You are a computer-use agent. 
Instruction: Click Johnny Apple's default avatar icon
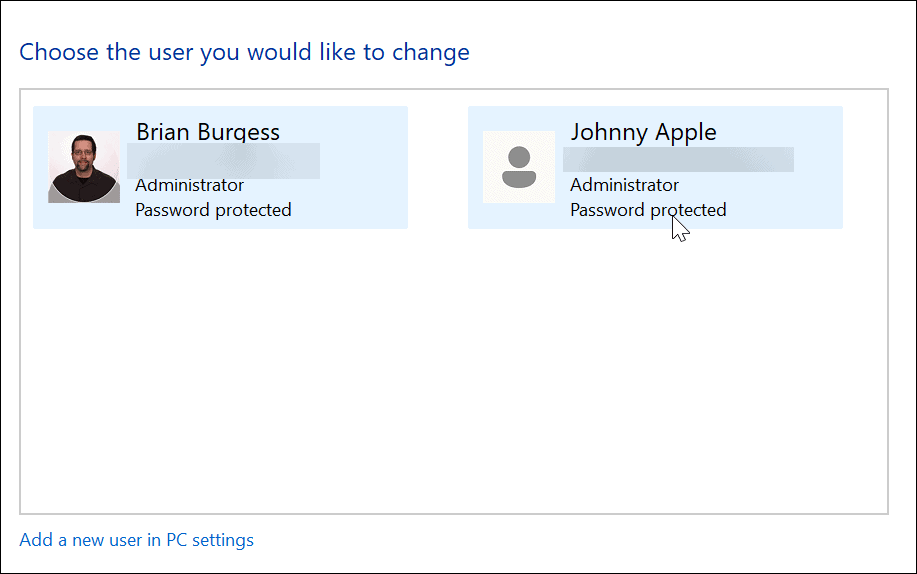[x=518, y=167]
